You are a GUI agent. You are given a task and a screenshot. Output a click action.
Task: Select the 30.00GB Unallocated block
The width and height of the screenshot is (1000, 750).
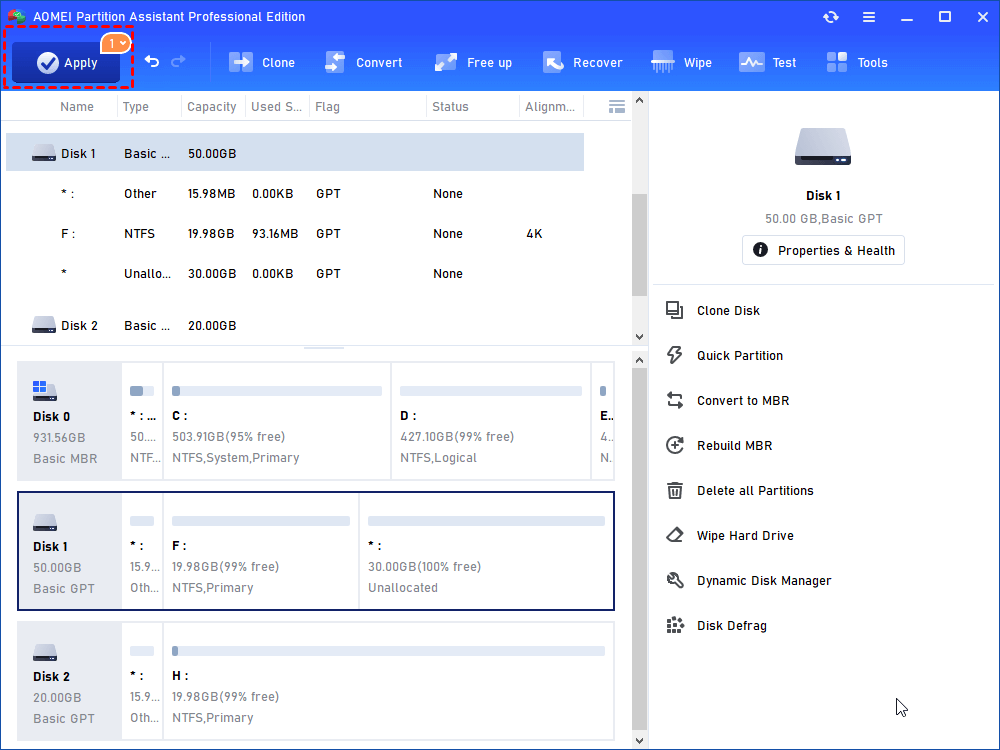pyautogui.click(x=486, y=551)
